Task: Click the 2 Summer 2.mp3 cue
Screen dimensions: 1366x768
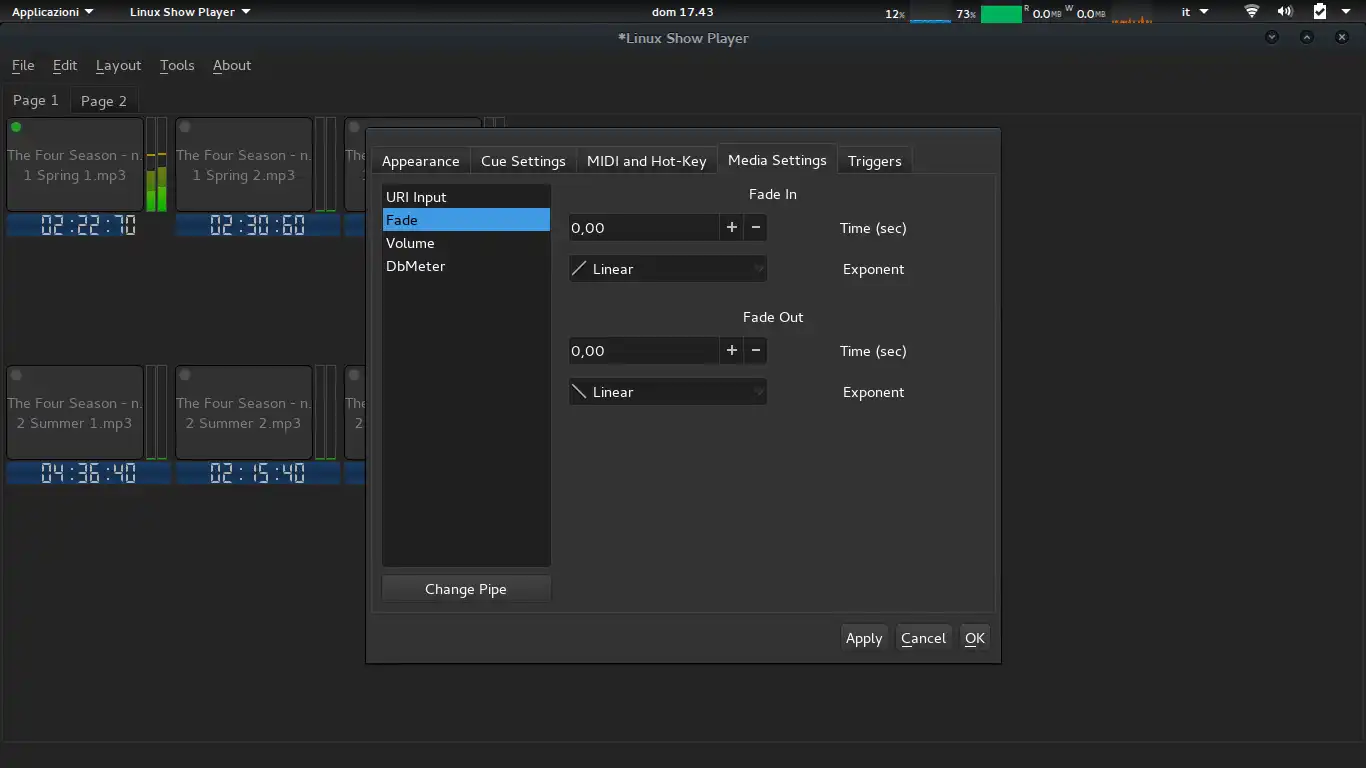Action: 244,413
